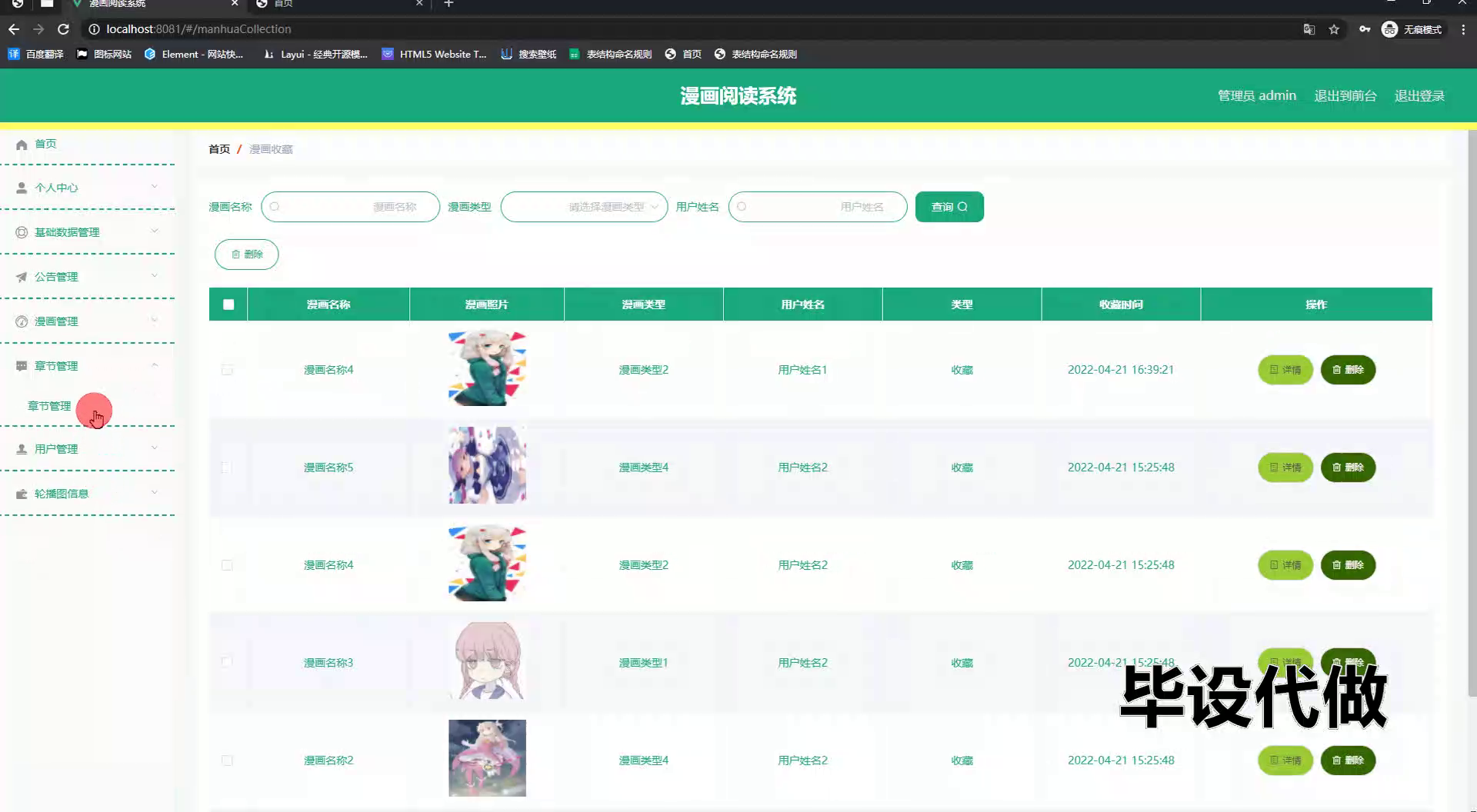Click the 收藏时间 column header
Viewport: 1477px width, 812px height.
click(1121, 304)
